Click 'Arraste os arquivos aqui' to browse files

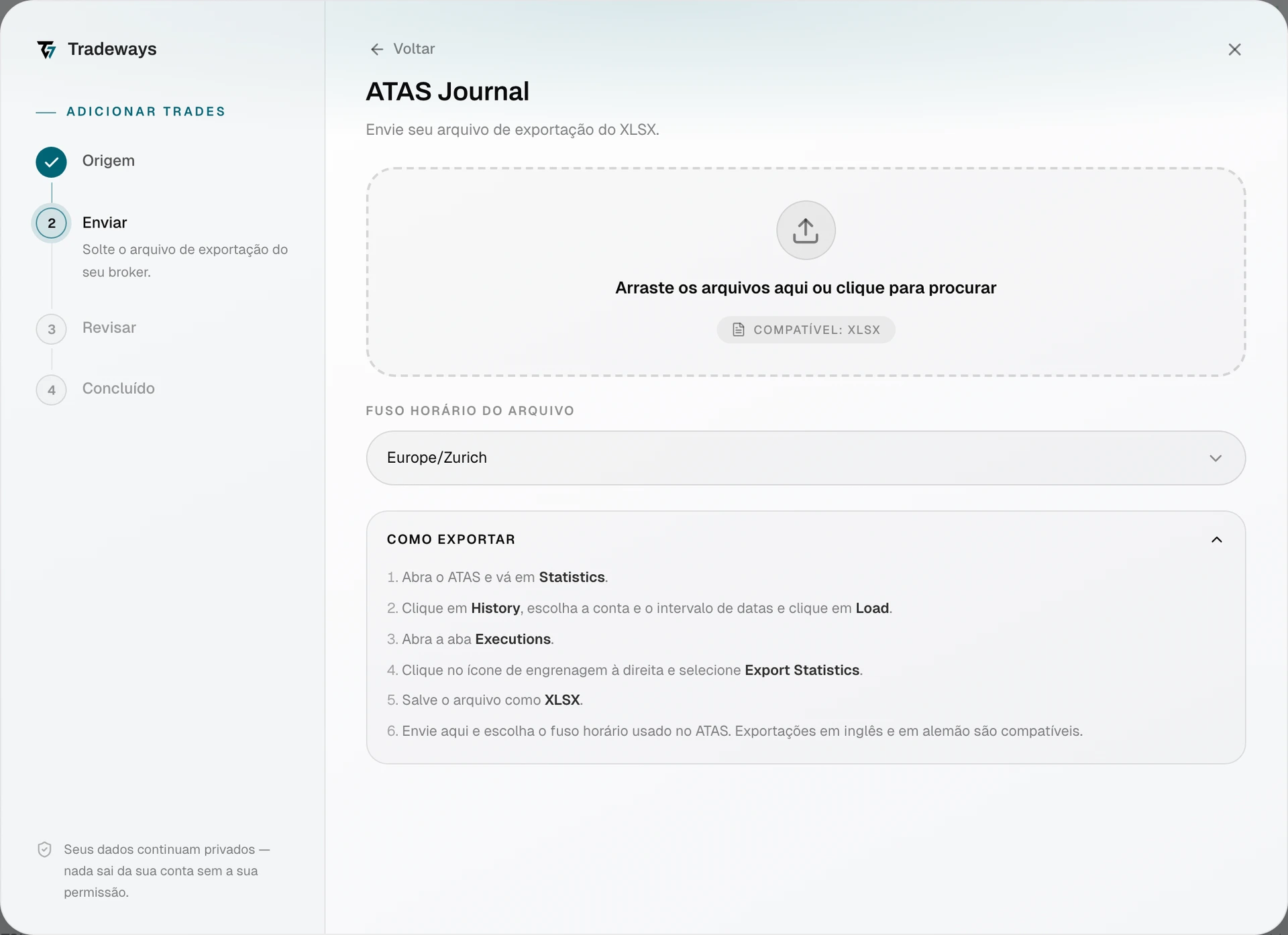pyautogui.click(x=806, y=288)
